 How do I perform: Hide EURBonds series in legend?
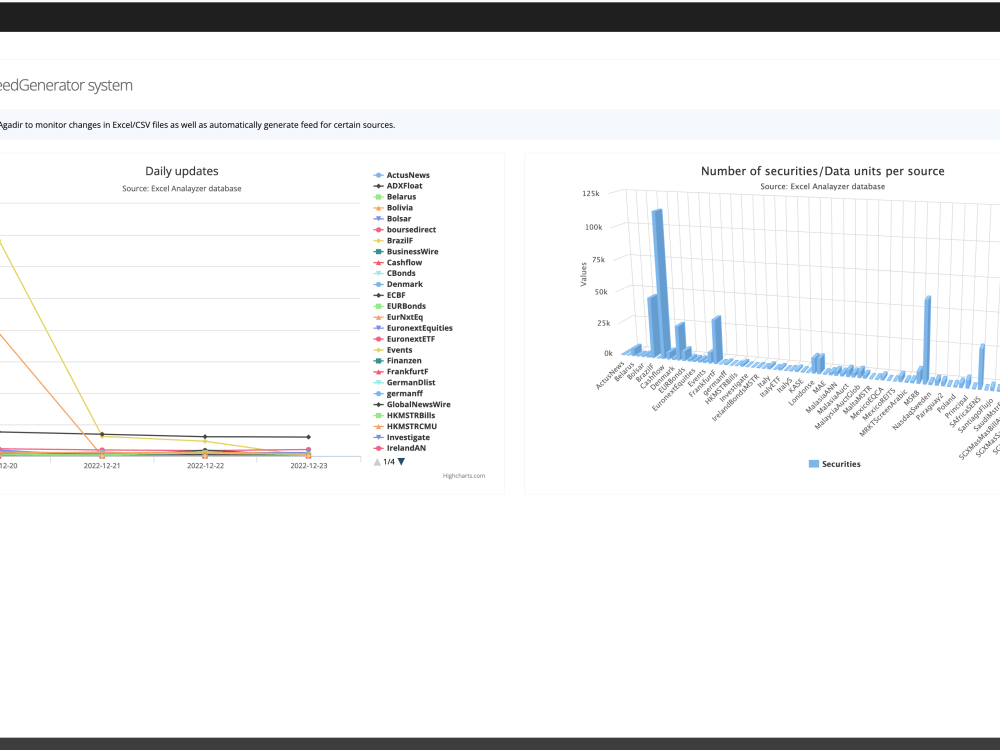point(400,305)
